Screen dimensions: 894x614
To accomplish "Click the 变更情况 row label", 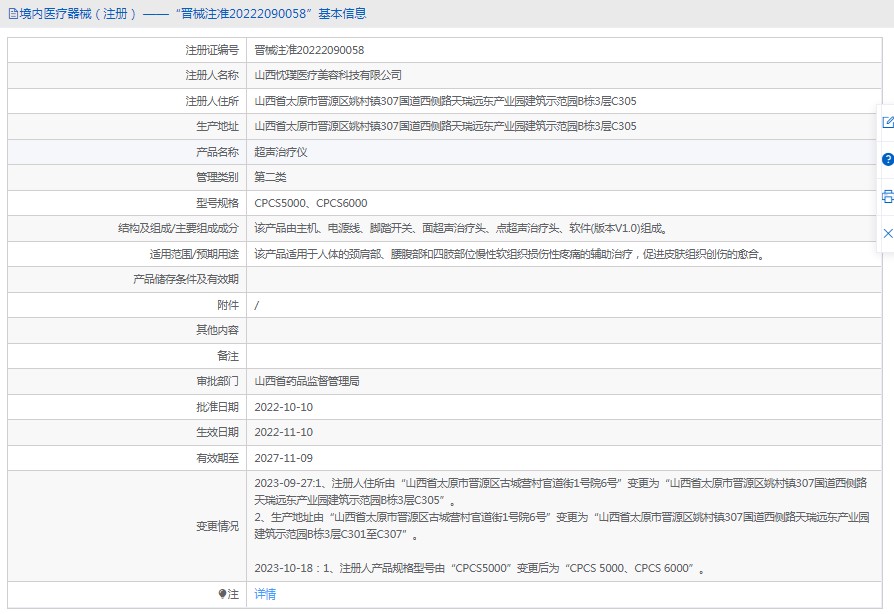I will pos(217,526).
